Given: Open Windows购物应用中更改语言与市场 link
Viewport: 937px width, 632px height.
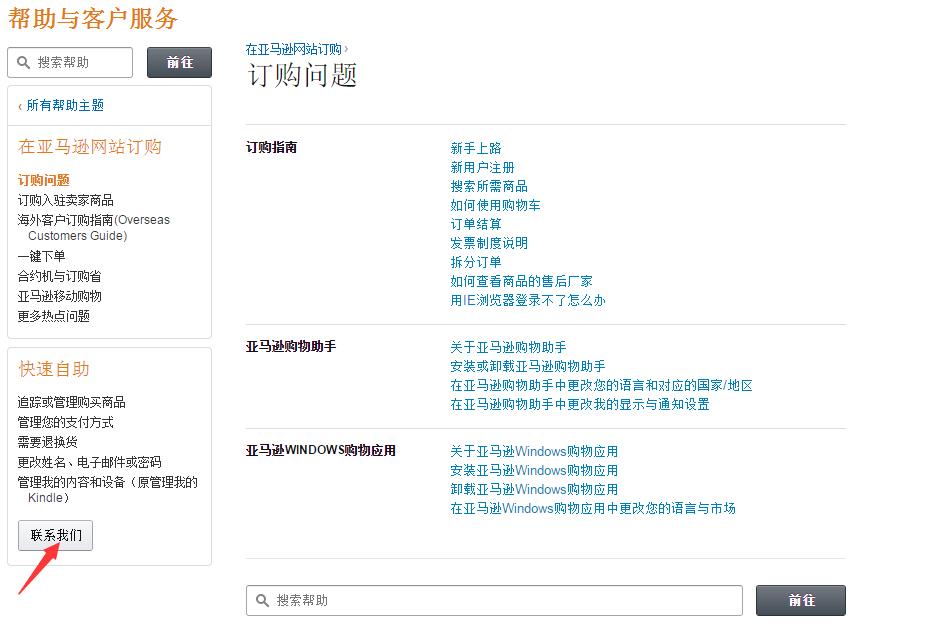Looking at the screenshot, I should [593, 508].
